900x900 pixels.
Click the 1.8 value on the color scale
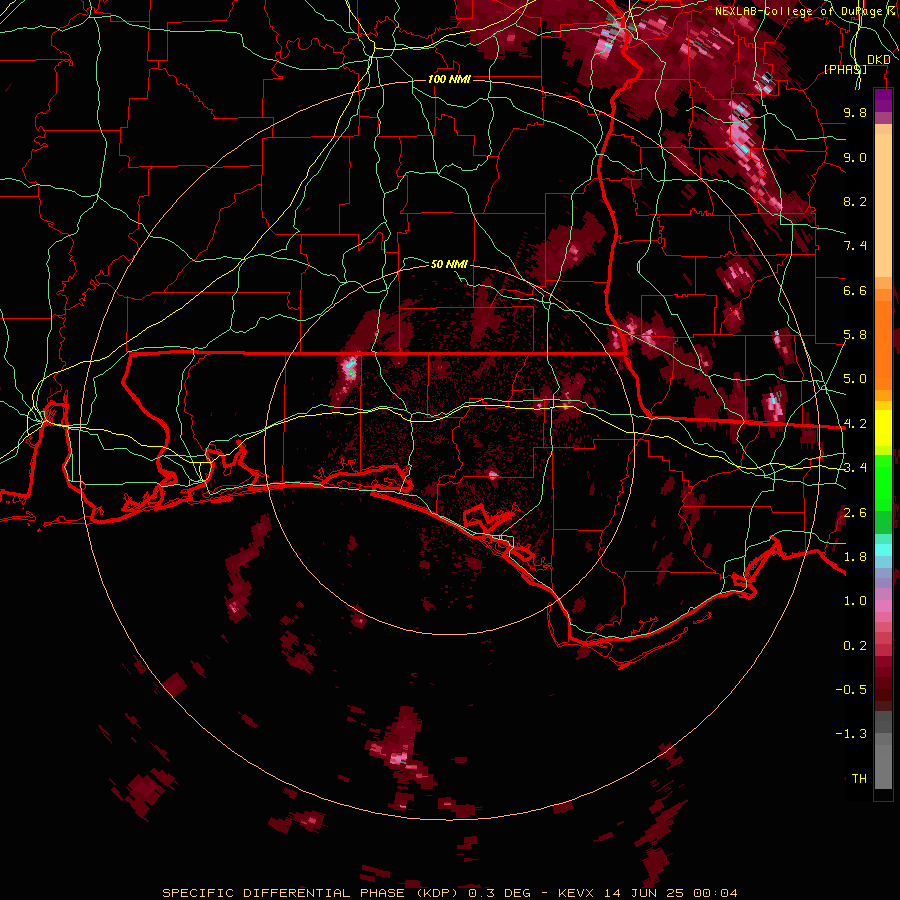(855, 557)
